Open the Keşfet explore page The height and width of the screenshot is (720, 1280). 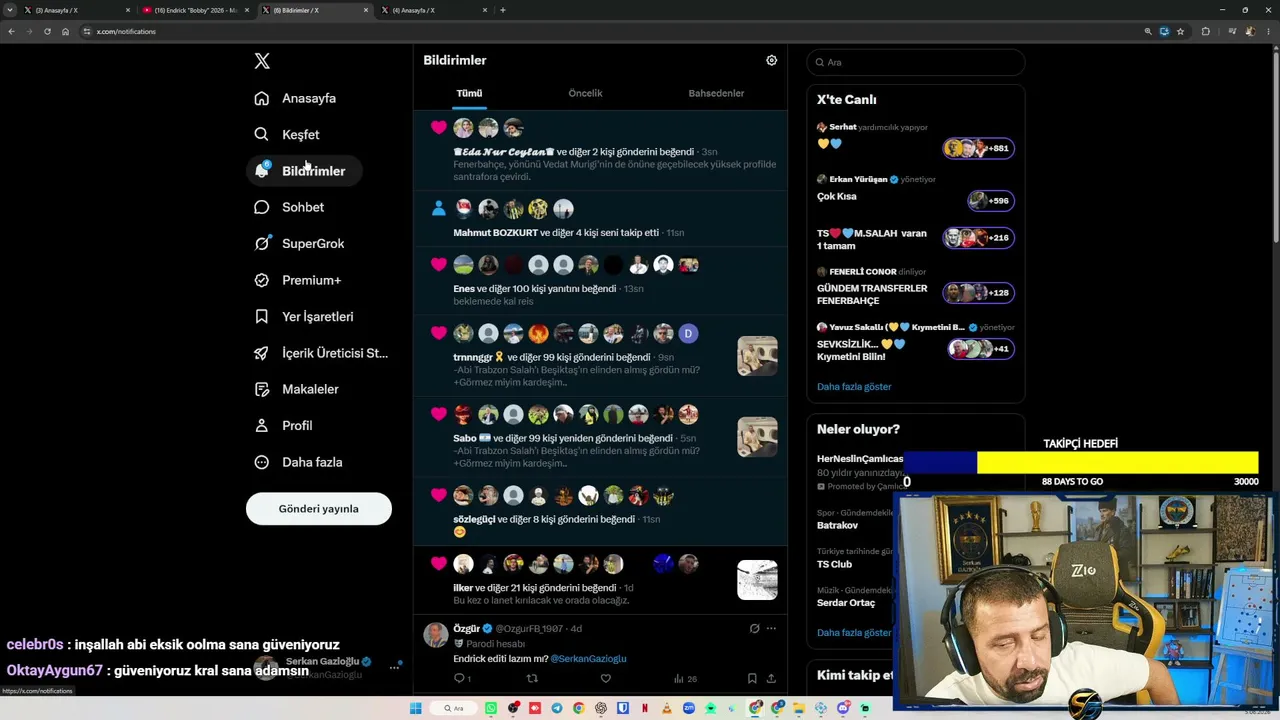pos(288,134)
